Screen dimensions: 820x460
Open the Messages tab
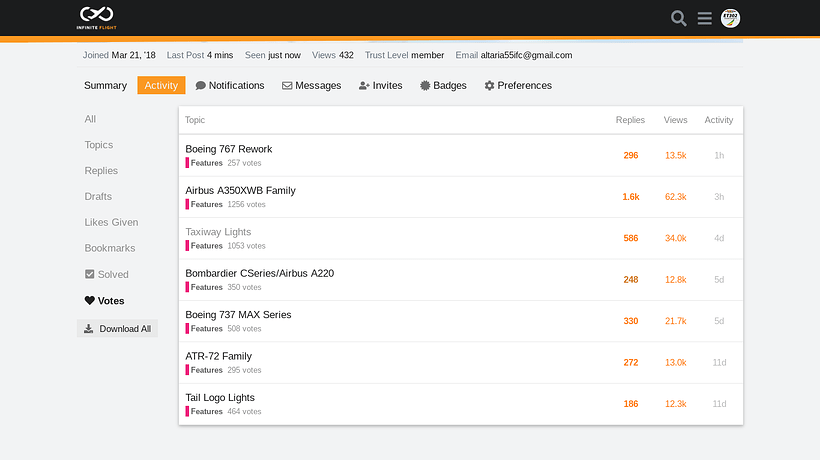pyautogui.click(x=312, y=85)
